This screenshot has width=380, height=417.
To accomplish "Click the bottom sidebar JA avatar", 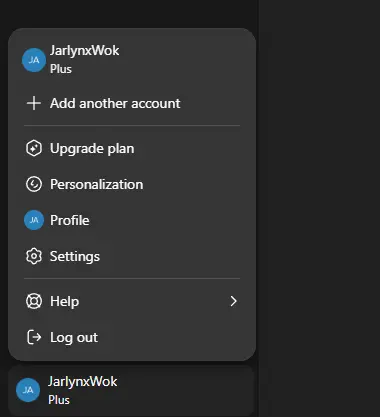I will coord(28,390).
